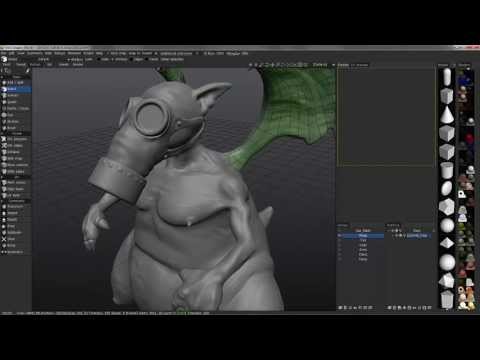Select the highlighted row in the layers list
The image size is (480, 360).
pyautogui.click(x=361, y=236)
